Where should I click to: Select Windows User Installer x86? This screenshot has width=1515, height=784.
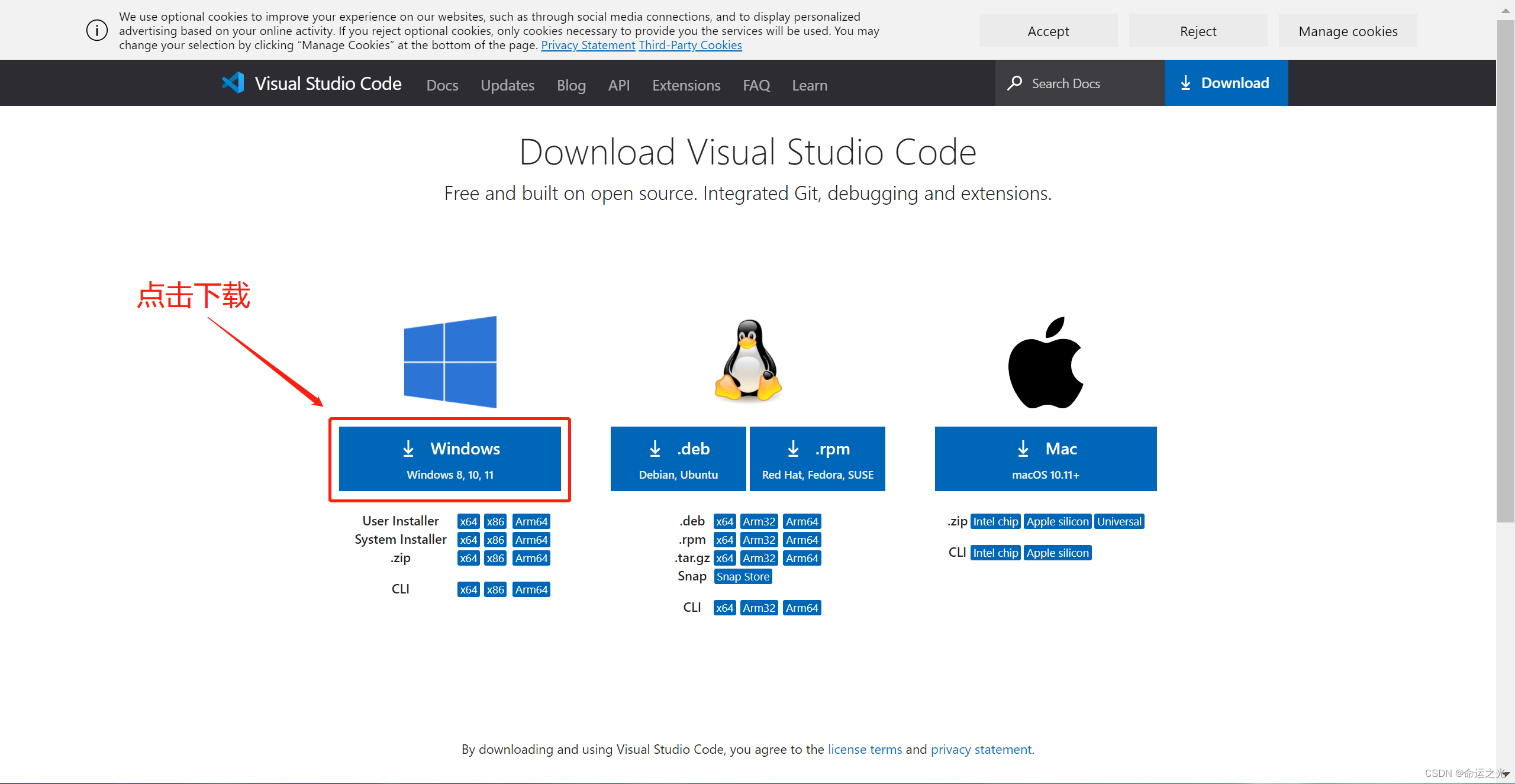495,521
